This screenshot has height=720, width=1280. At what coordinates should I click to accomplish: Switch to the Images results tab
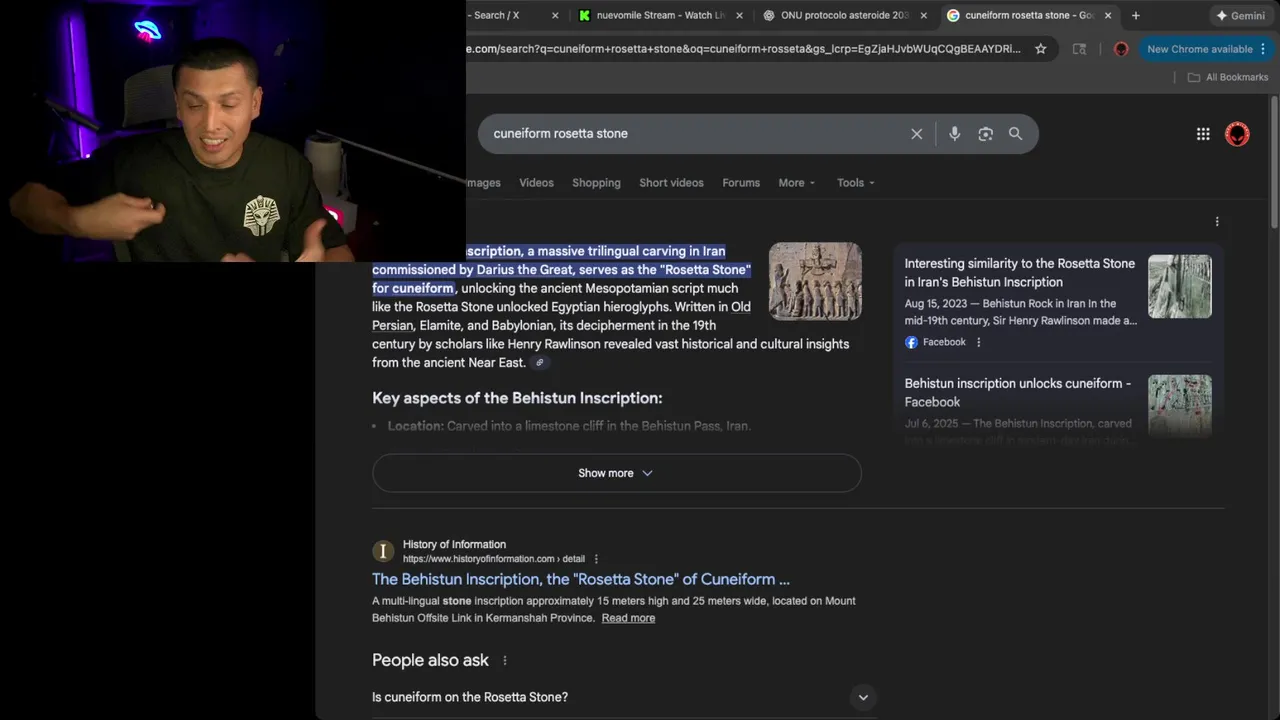483,183
